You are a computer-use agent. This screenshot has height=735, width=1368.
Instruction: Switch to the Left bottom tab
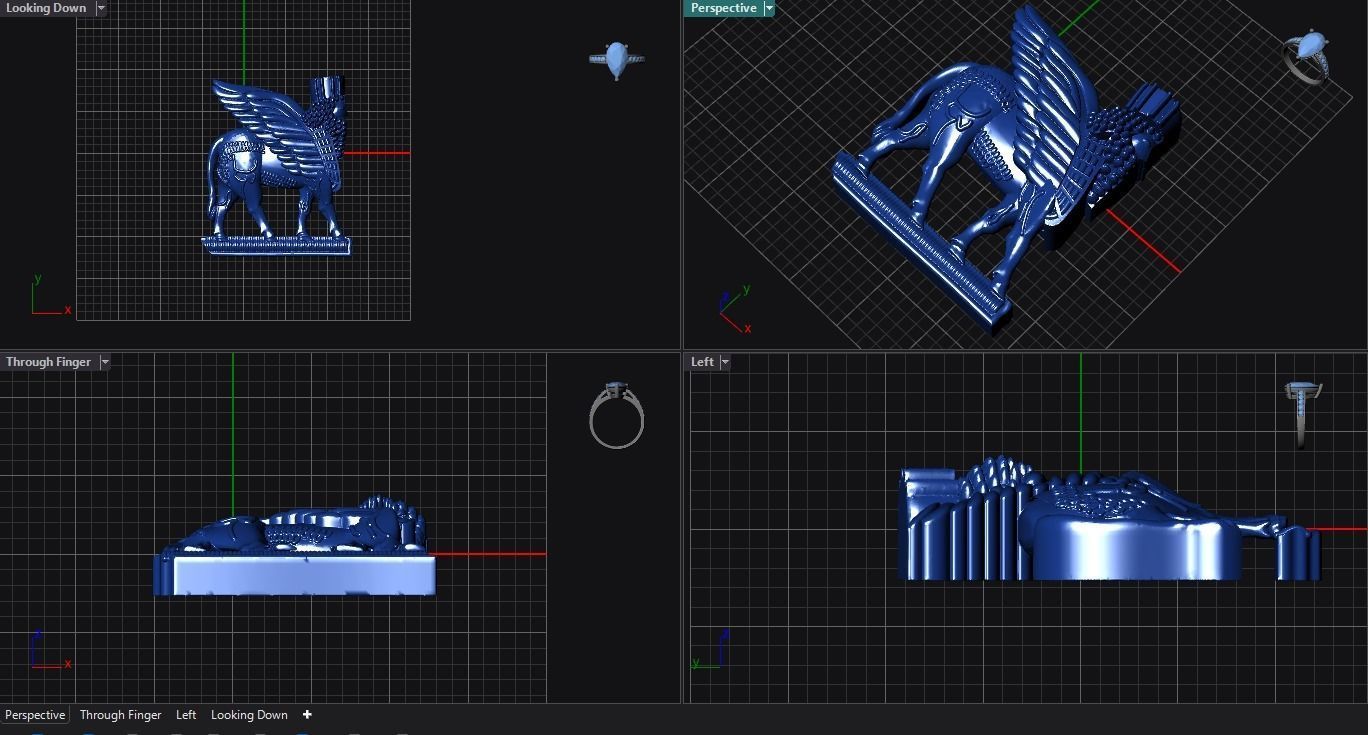[x=186, y=715]
